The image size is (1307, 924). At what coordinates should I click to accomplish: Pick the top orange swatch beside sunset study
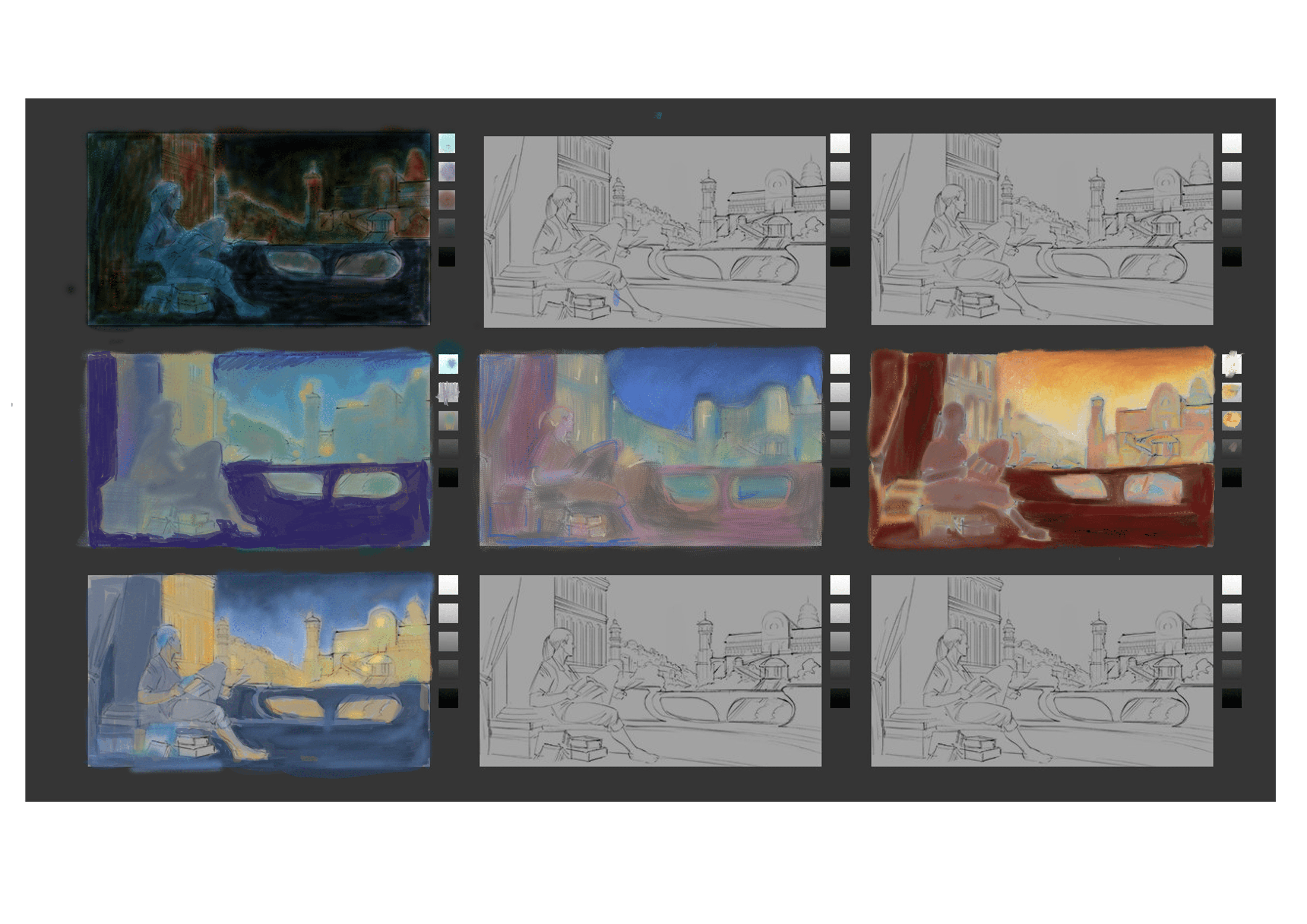pyautogui.click(x=1231, y=392)
